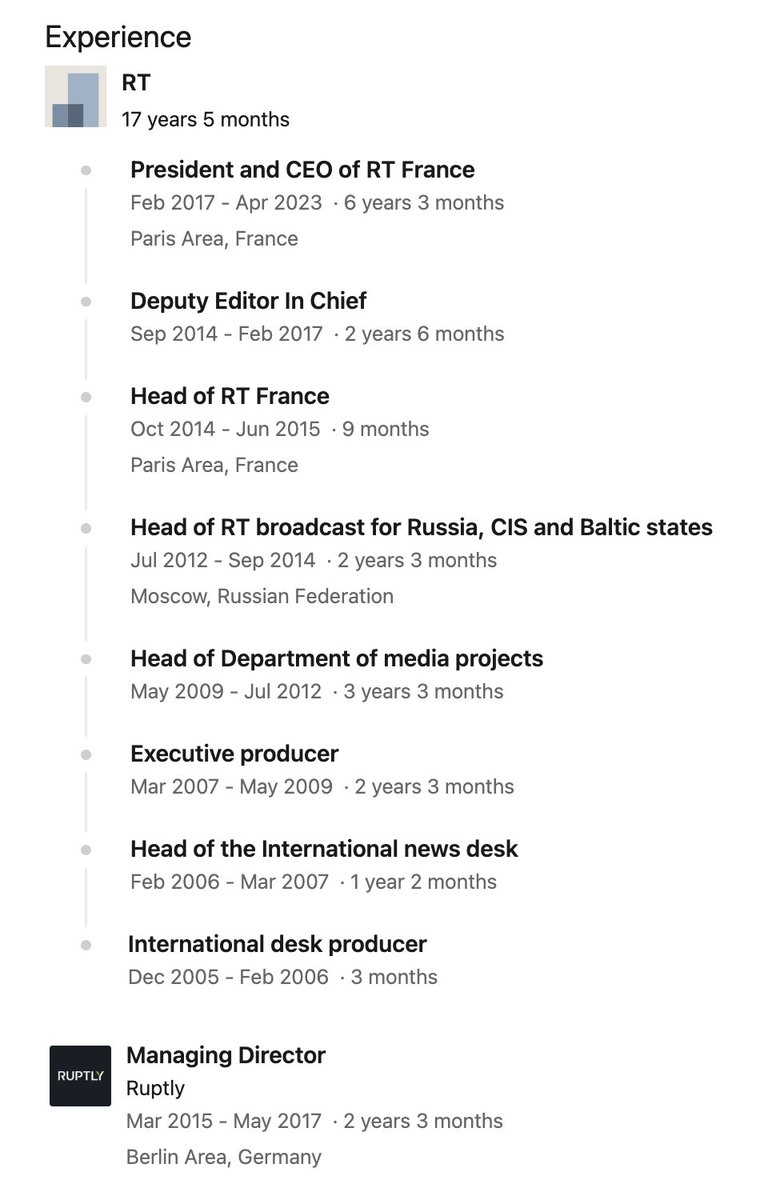Click the Ruptly company name text

(155, 1089)
